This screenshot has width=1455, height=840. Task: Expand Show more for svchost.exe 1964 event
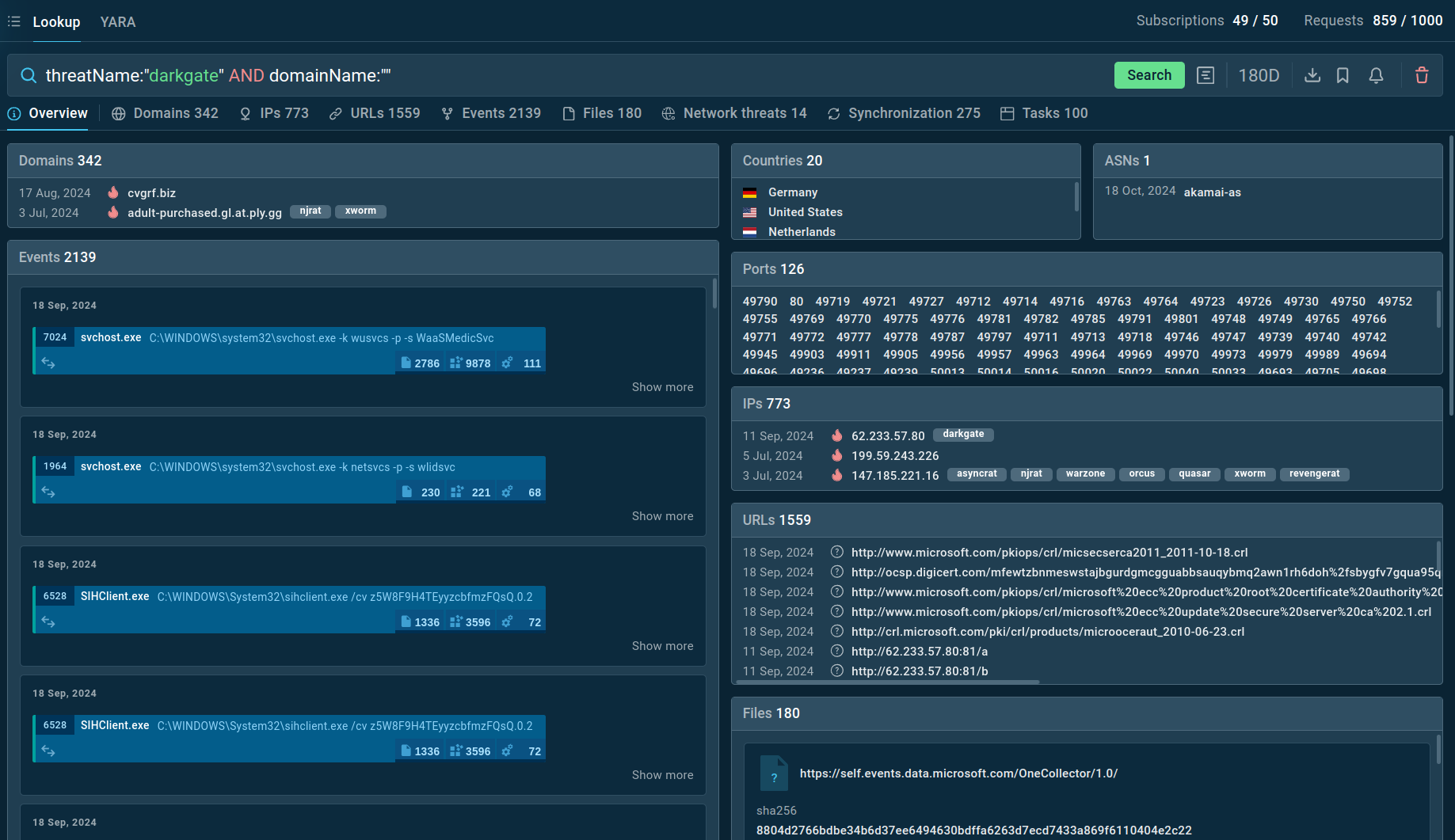[662, 516]
